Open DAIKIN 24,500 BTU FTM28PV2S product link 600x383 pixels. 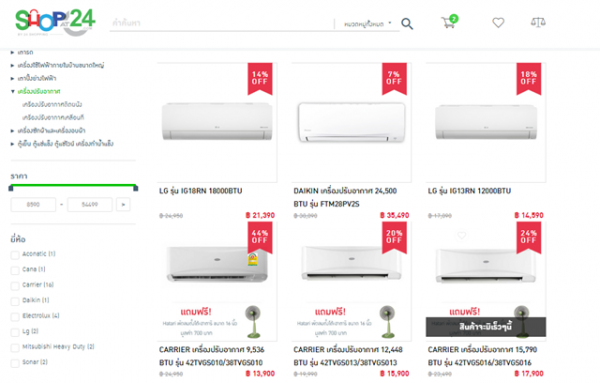pos(345,197)
